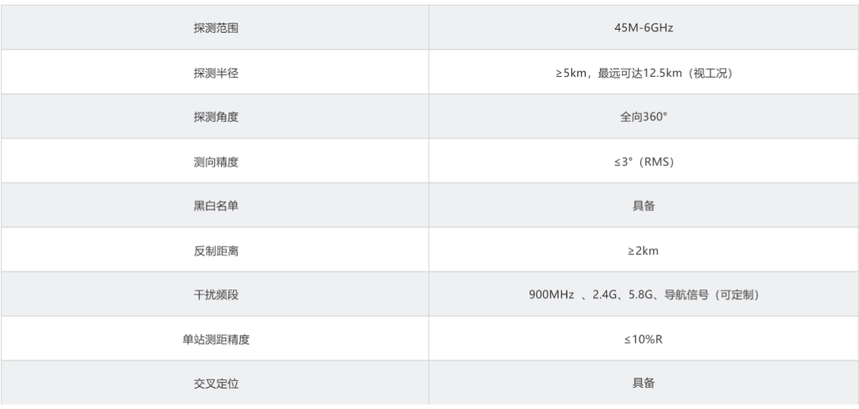Image resolution: width=859 pixels, height=409 pixels.
Task: Click 具备 in the 交叉定位 row
Action: [643, 384]
